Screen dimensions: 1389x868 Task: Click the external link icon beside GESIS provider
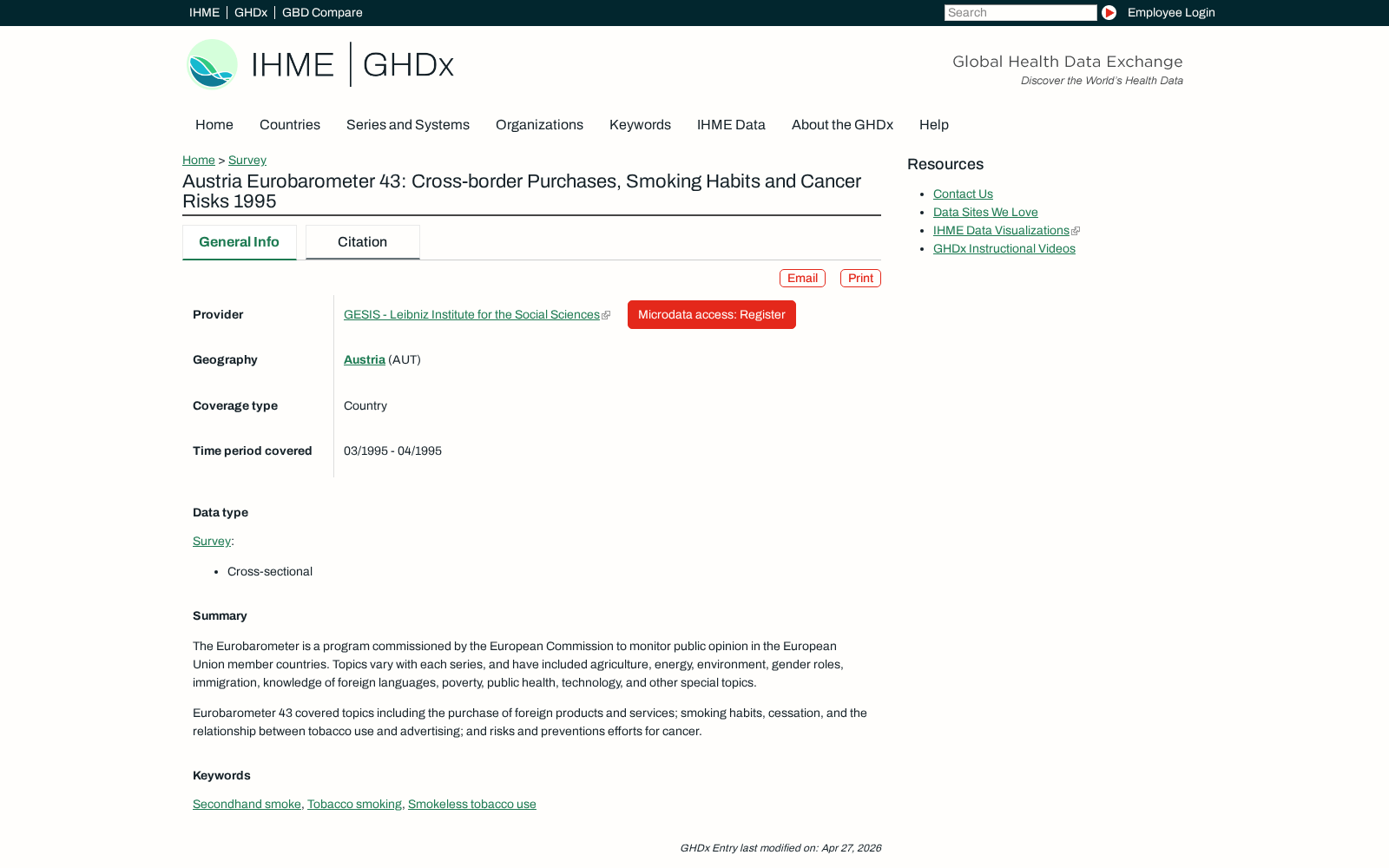606,315
